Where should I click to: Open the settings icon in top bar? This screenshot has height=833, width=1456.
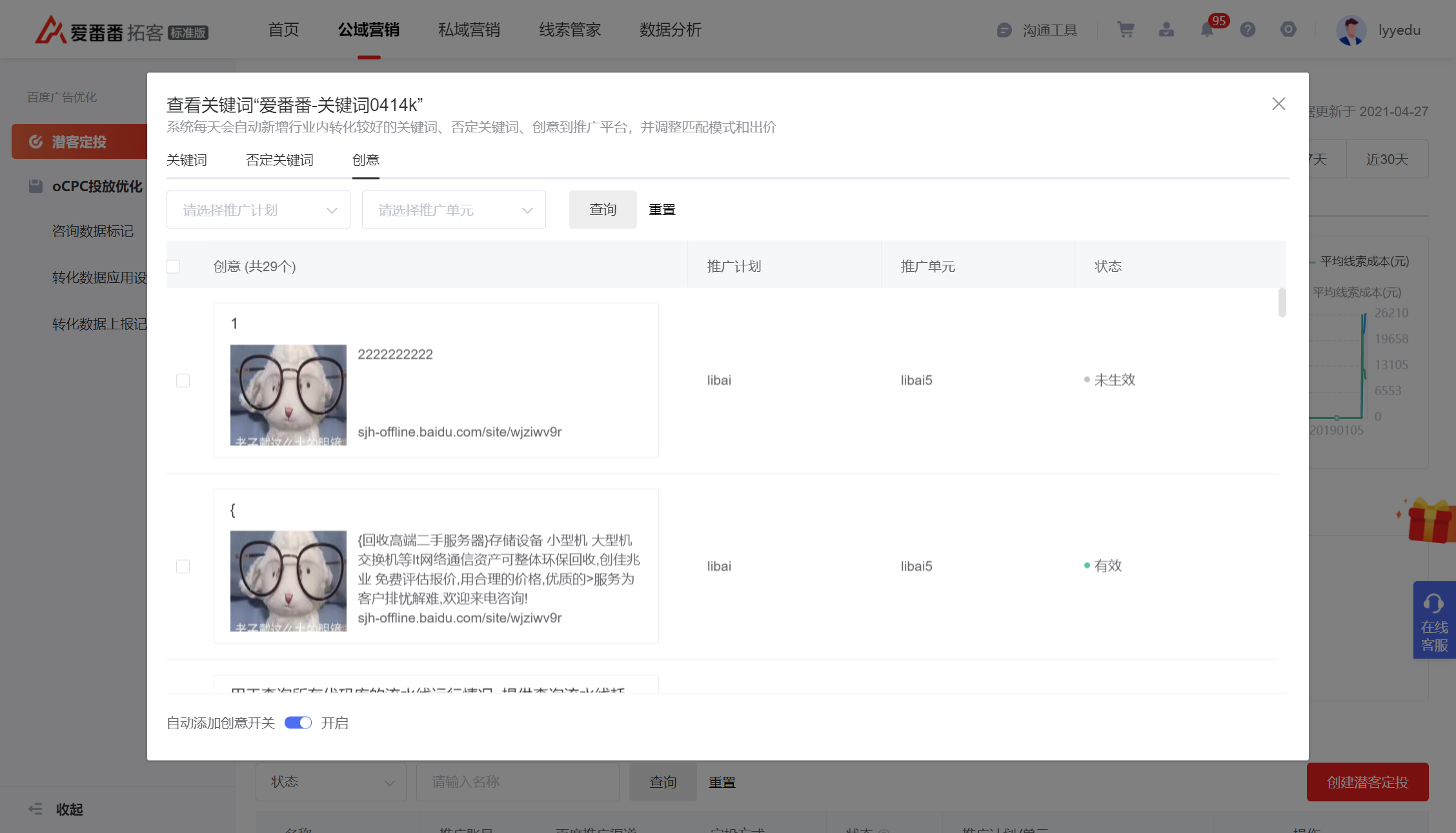coord(1288,30)
